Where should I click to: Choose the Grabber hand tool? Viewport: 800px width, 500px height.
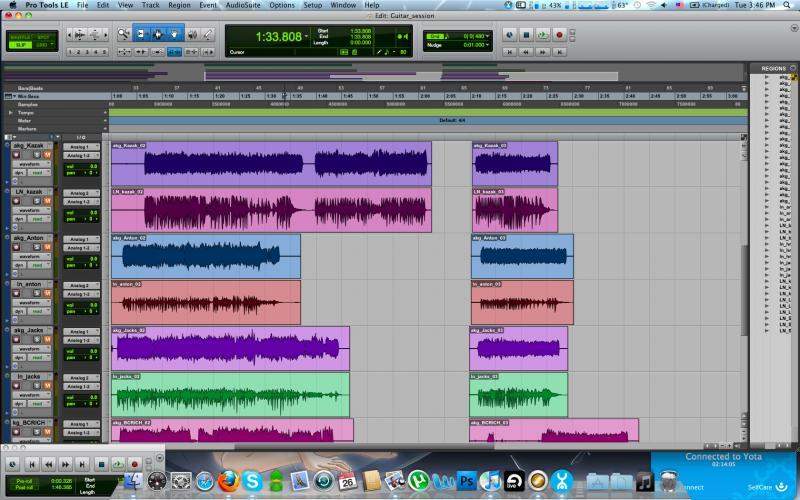click(x=173, y=34)
